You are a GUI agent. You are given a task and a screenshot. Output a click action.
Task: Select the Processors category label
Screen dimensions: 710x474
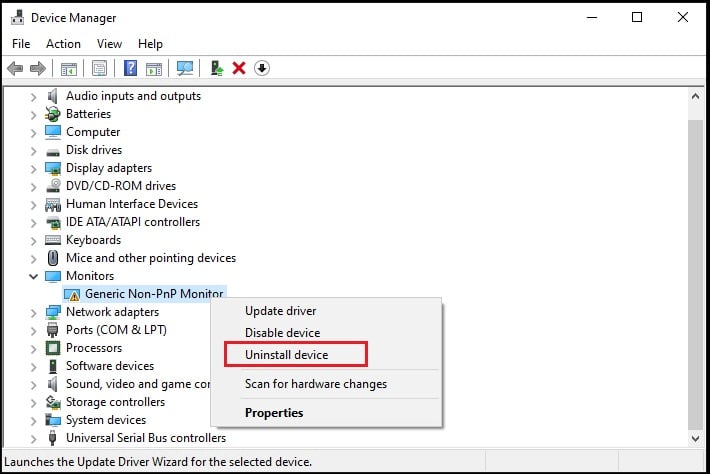(x=94, y=348)
